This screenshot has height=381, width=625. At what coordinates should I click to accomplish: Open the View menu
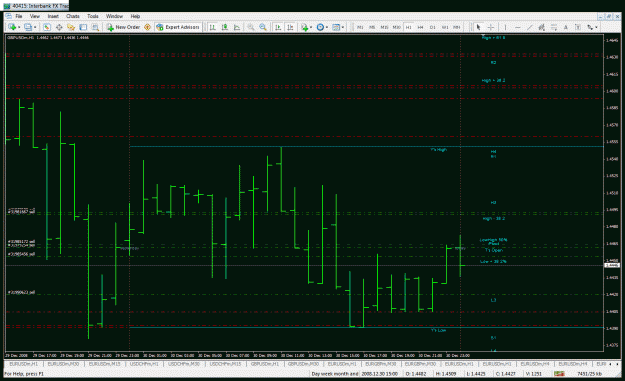coord(35,16)
